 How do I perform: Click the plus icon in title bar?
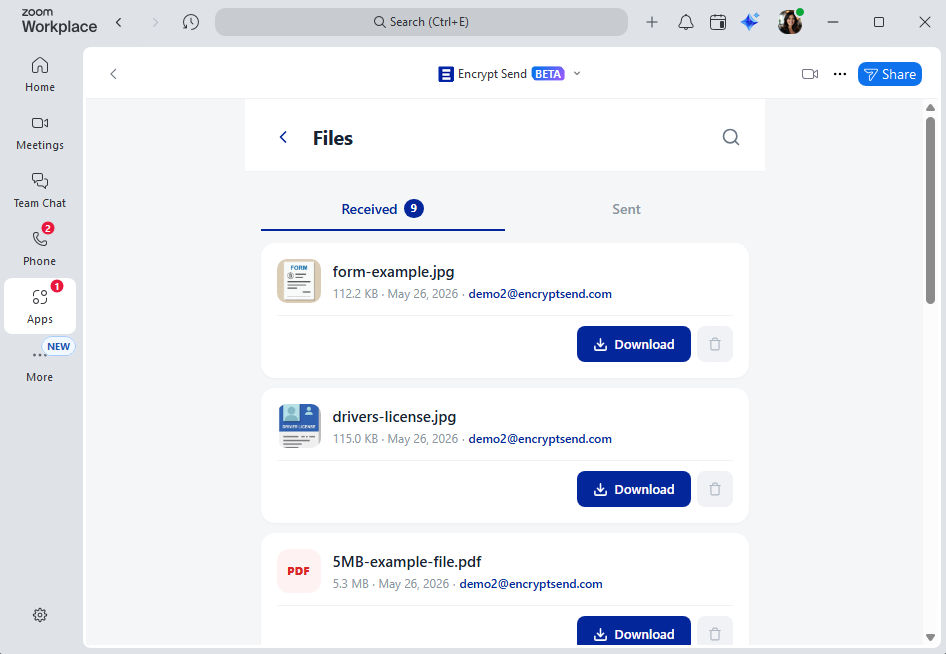(652, 22)
